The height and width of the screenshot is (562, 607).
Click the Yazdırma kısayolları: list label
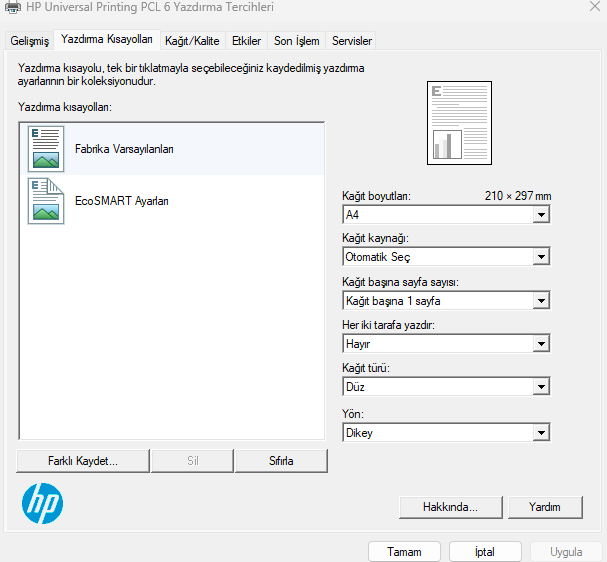coord(65,107)
